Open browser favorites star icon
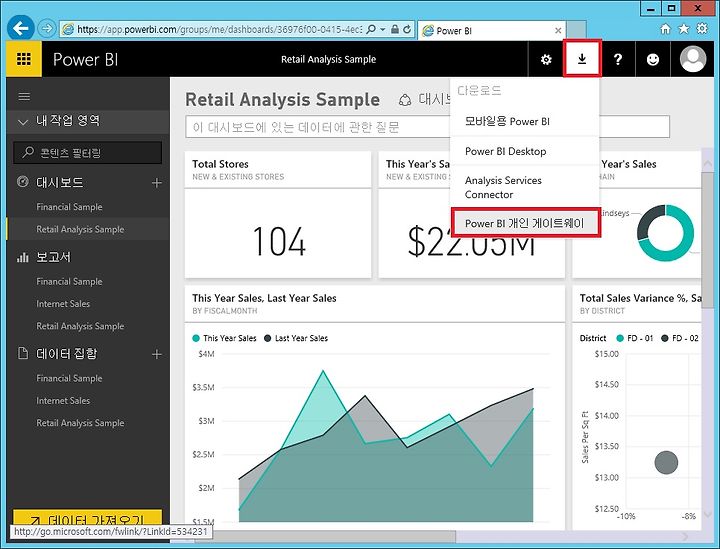Image resolution: width=720 pixels, height=549 pixels. [x=684, y=29]
